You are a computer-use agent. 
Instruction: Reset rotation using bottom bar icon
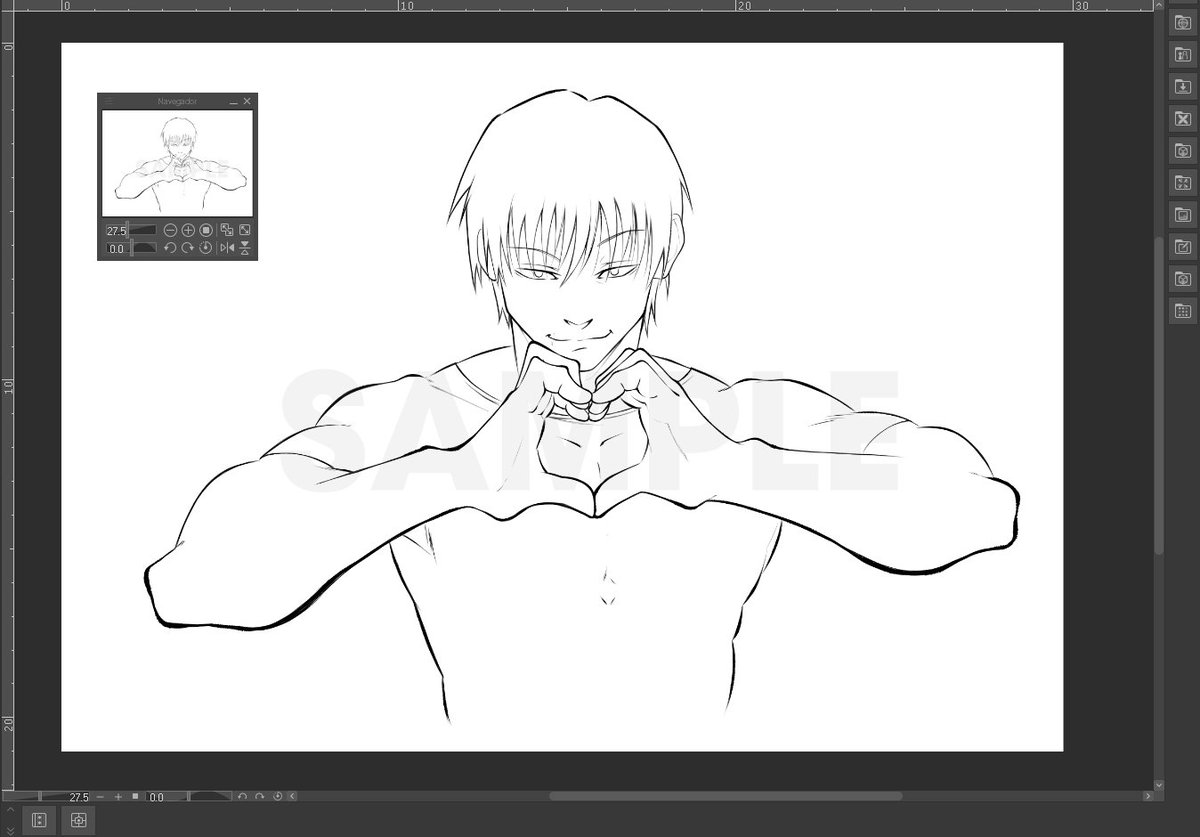tap(277, 797)
